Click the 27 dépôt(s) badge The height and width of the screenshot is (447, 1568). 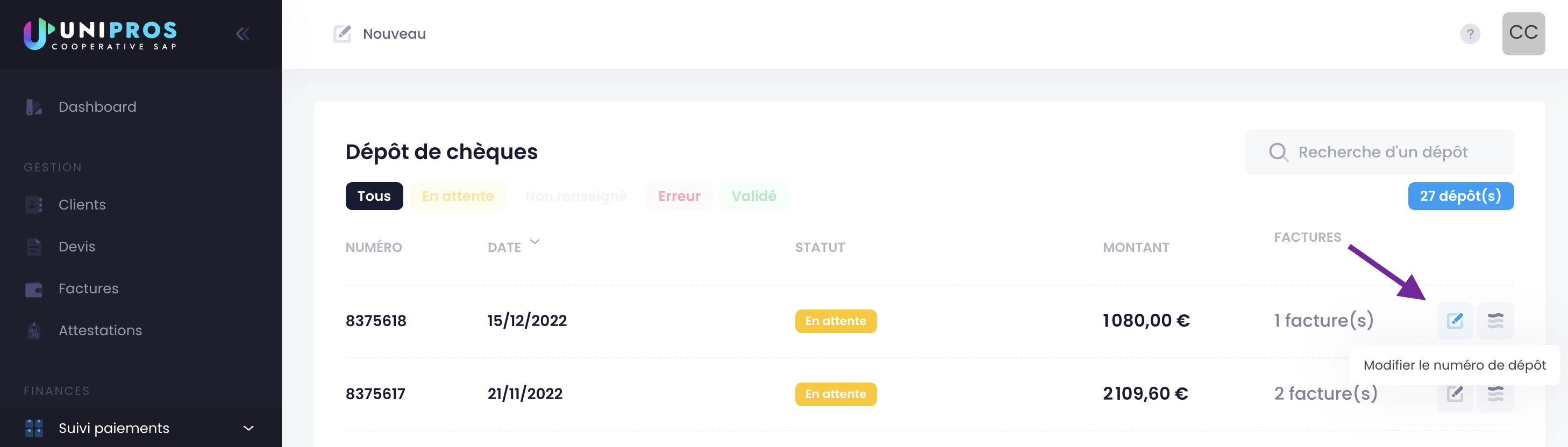1460,197
